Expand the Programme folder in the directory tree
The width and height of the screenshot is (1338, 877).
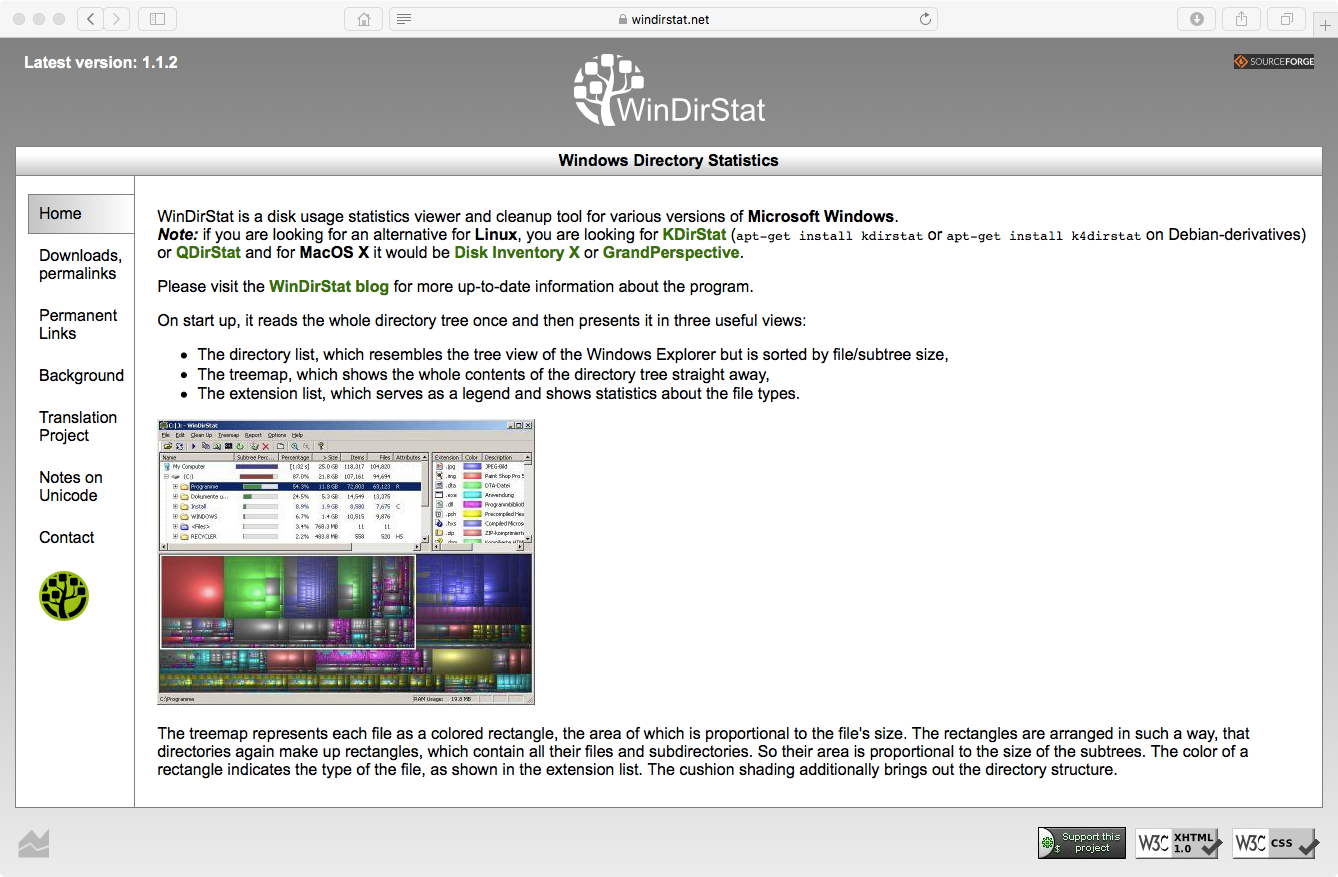pos(174,487)
